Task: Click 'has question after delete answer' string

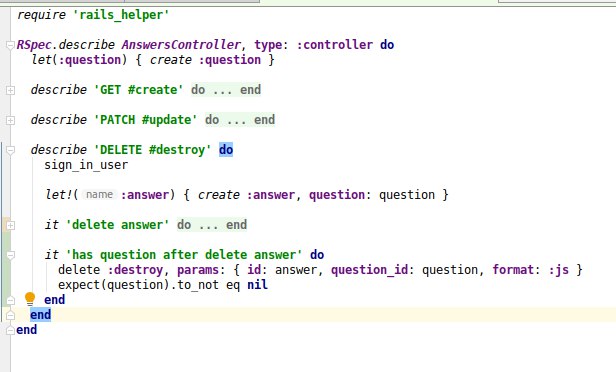Action: [184, 255]
